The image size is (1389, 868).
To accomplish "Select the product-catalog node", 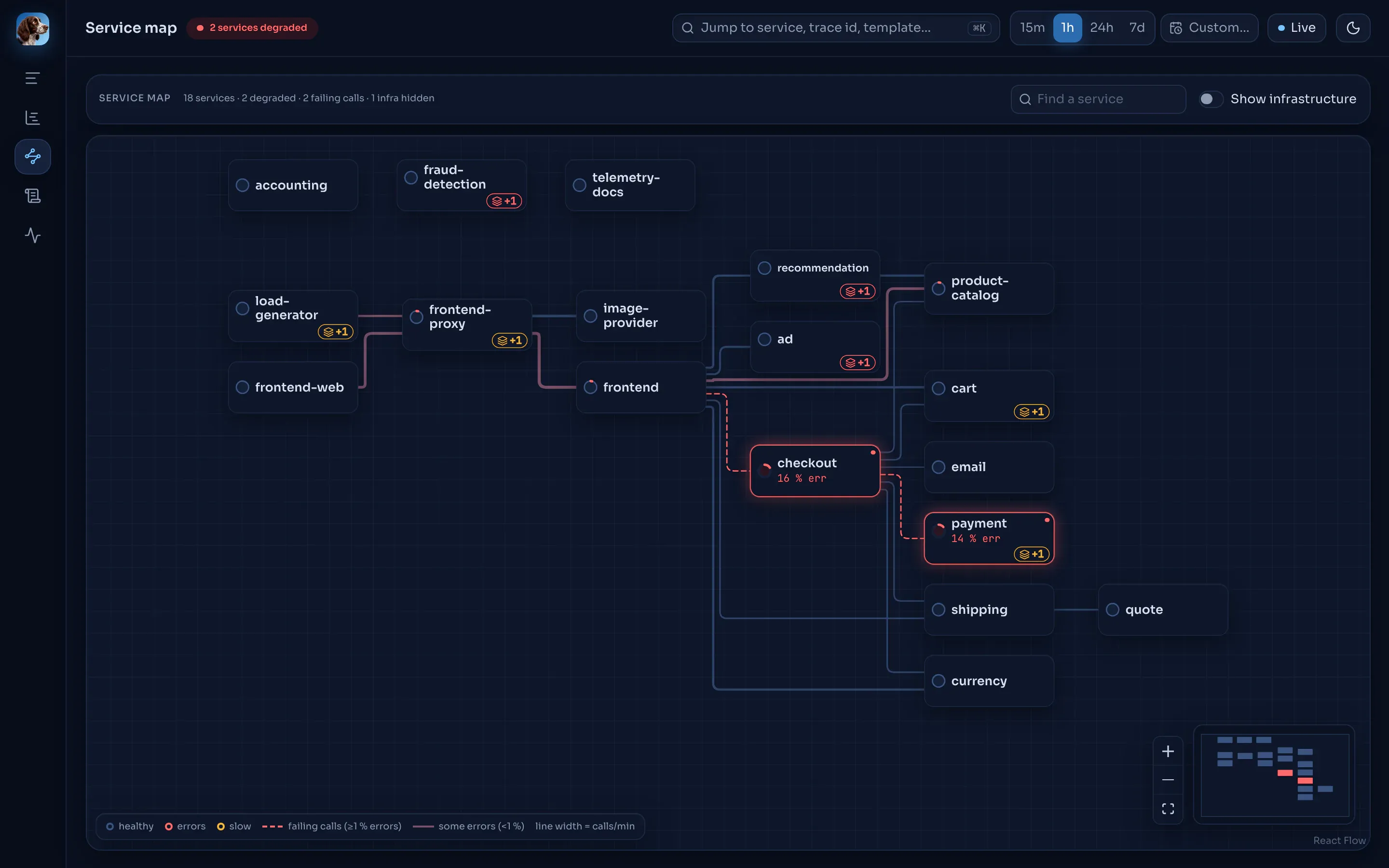I will pos(988,288).
